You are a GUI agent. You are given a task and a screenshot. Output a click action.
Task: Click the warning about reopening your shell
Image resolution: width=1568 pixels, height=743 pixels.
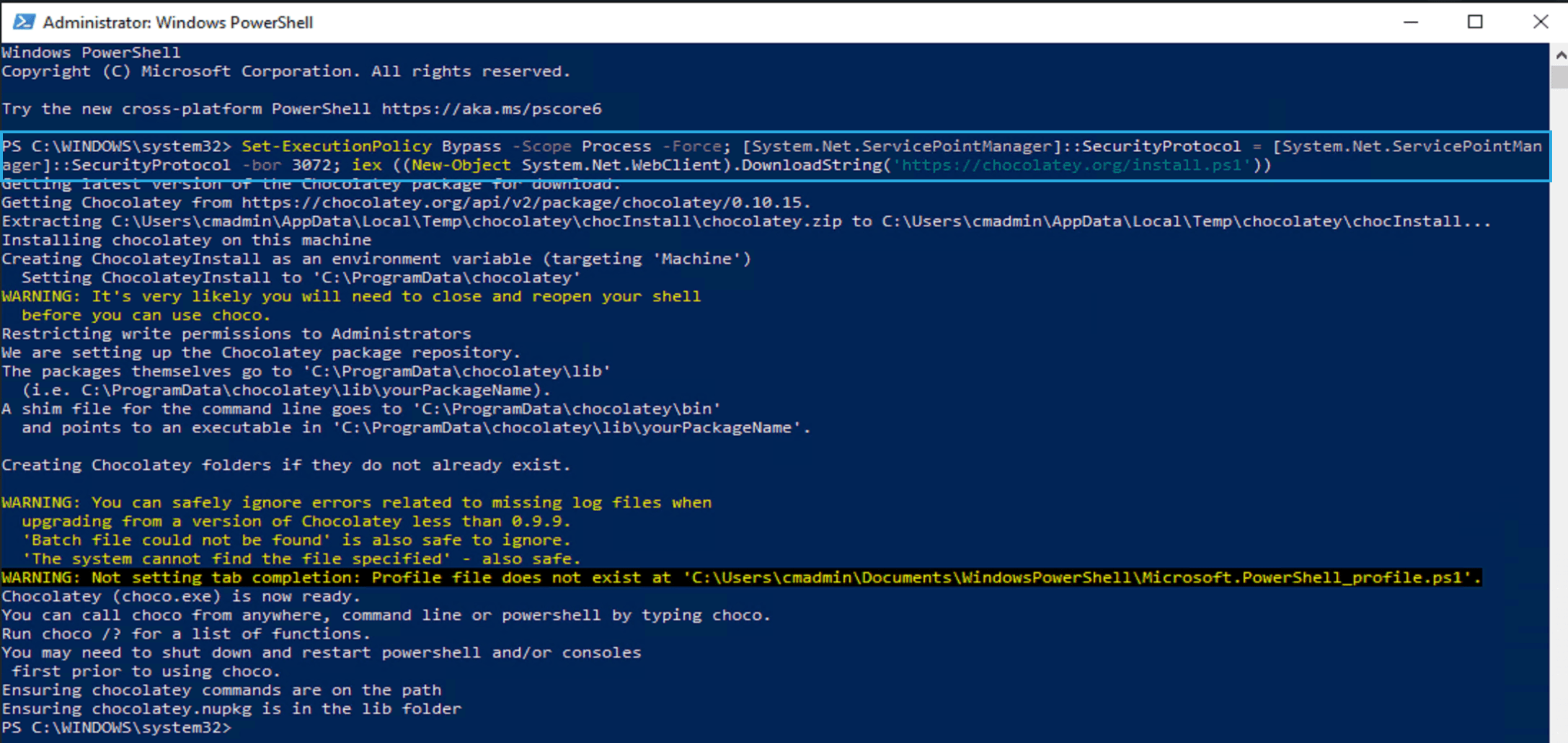pos(350,297)
